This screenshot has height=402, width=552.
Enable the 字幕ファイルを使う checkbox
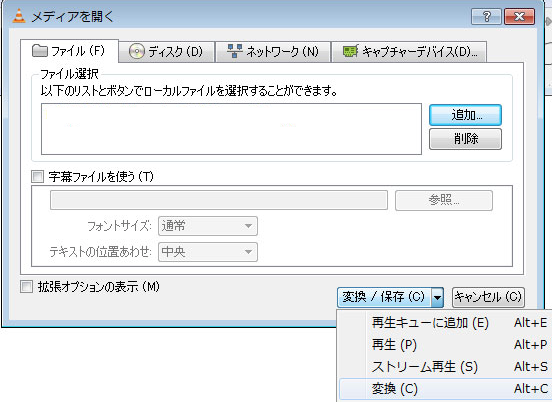click(x=37, y=176)
